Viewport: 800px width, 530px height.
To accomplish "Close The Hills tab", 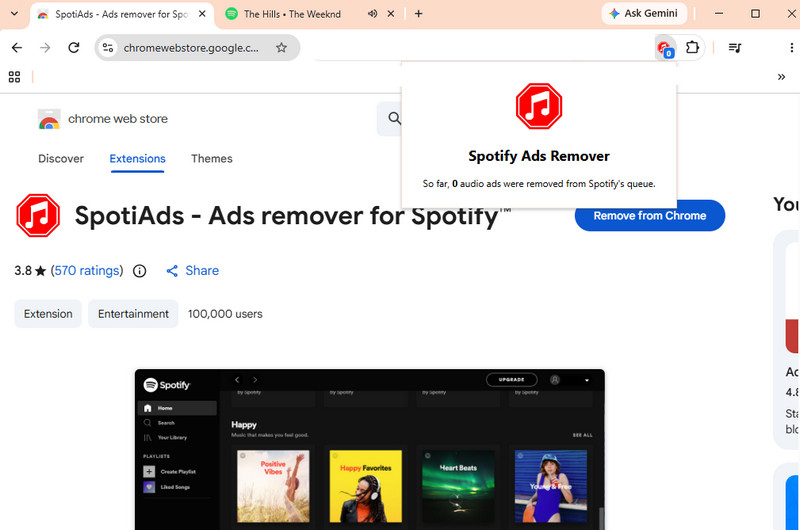I will pyautogui.click(x=391, y=14).
